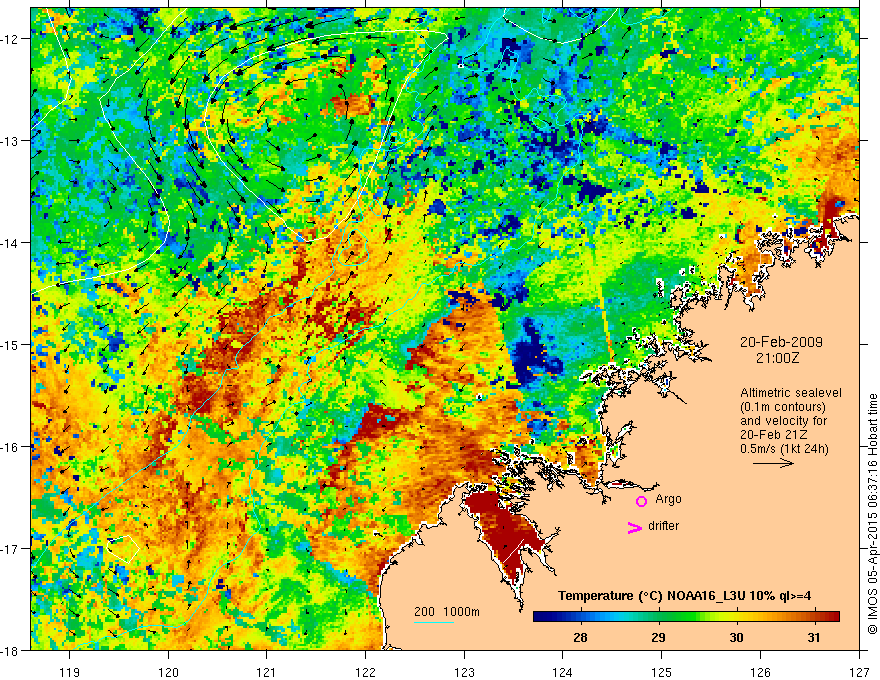Image resolution: width=880 pixels, height=680 pixels.
Task: Click the latitude label '-18'
Action: (11, 650)
